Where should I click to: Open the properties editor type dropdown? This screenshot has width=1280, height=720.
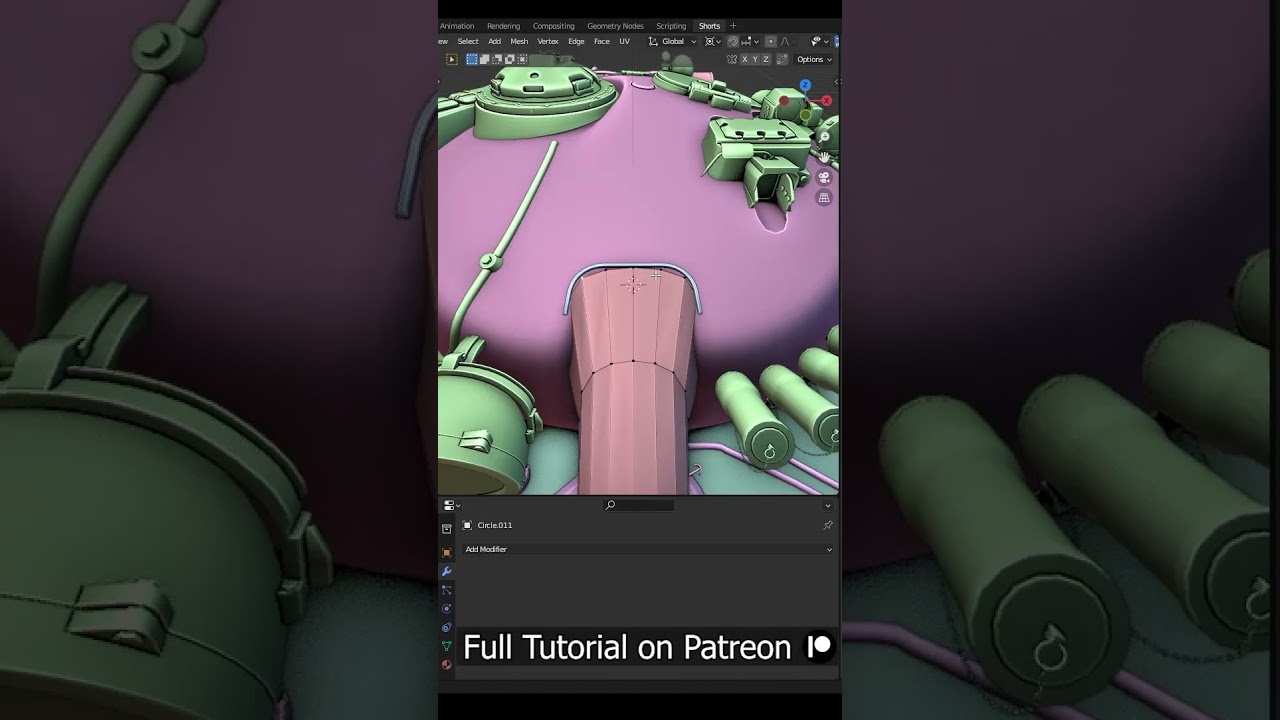point(452,505)
